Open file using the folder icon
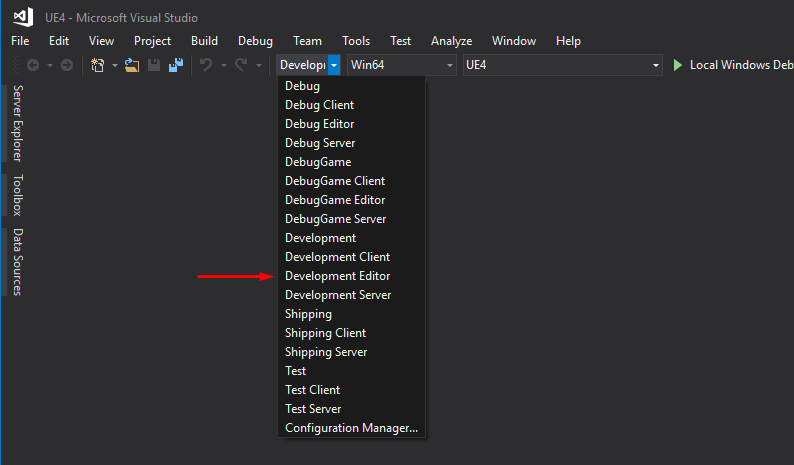 [x=132, y=65]
